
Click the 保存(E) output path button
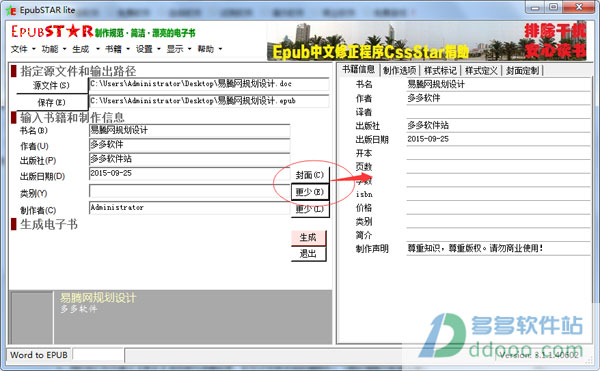point(52,103)
